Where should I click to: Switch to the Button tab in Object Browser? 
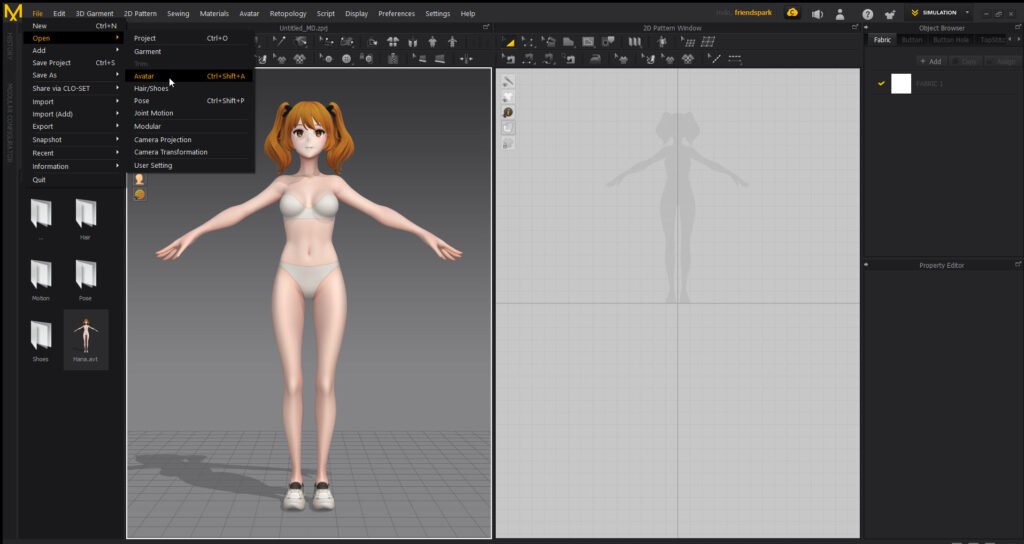(911, 40)
